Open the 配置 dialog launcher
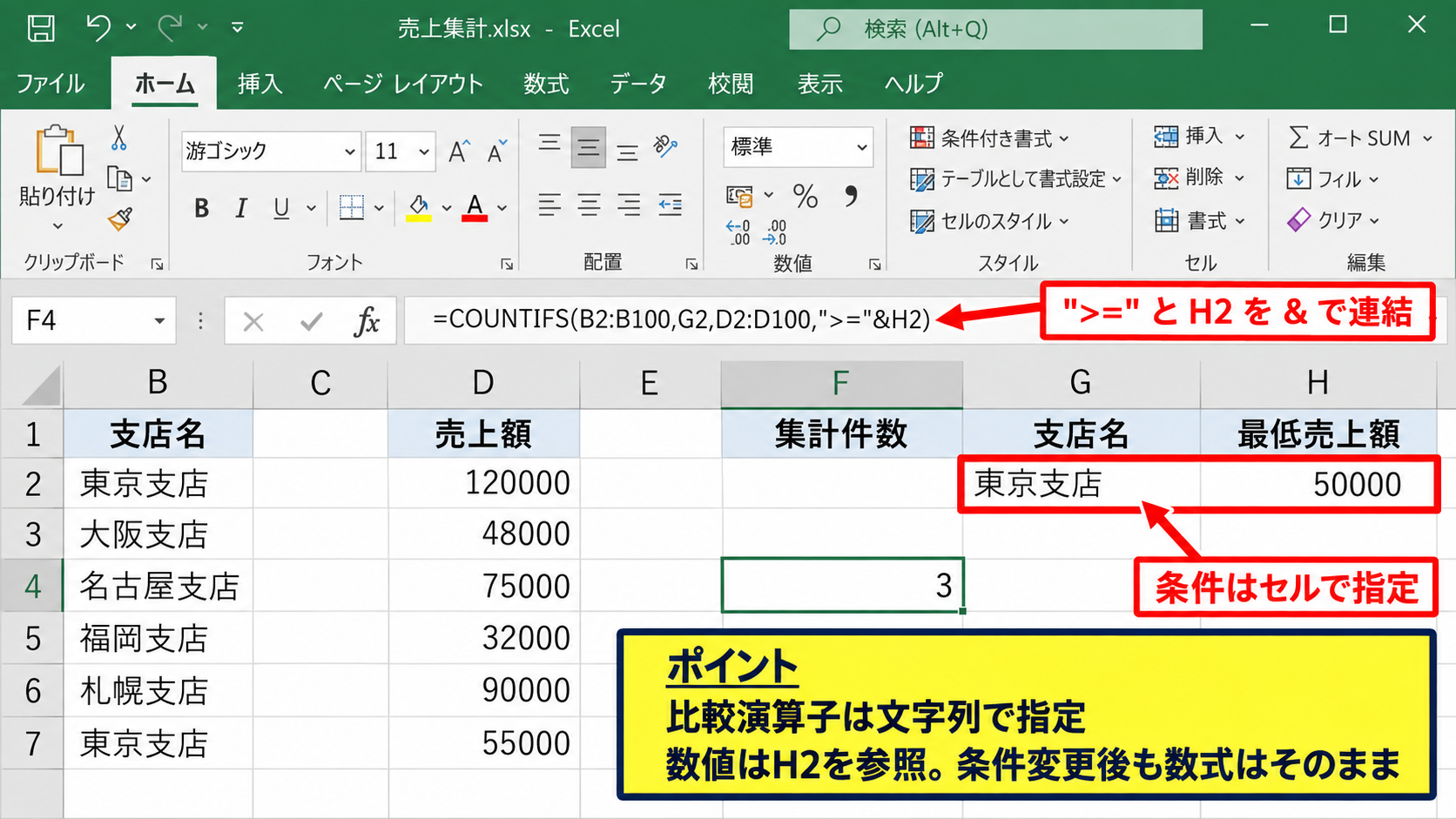The width and height of the screenshot is (1456, 819). [x=691, y=264]
